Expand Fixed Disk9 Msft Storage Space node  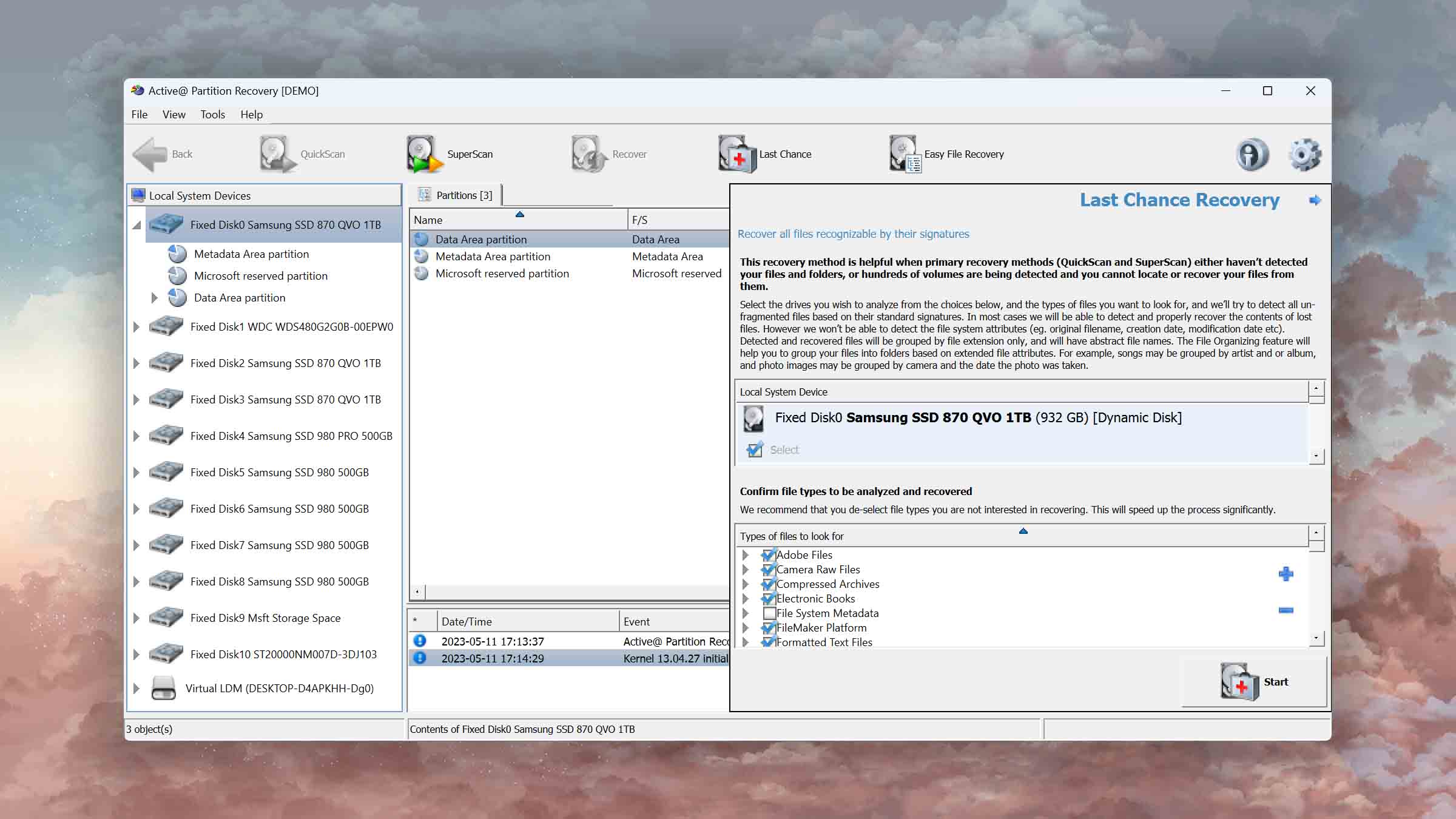click(136, 618)
